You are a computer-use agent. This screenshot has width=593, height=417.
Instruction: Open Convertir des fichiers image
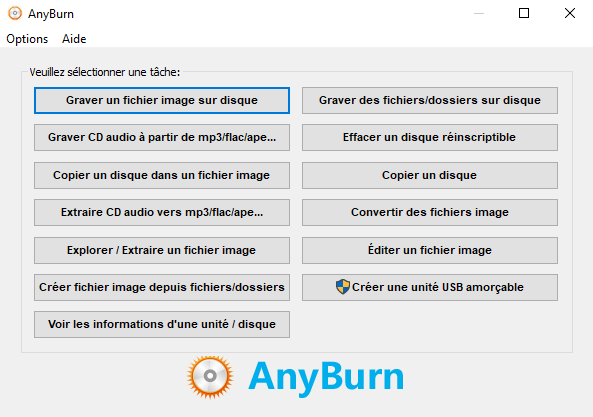point(430,212)
